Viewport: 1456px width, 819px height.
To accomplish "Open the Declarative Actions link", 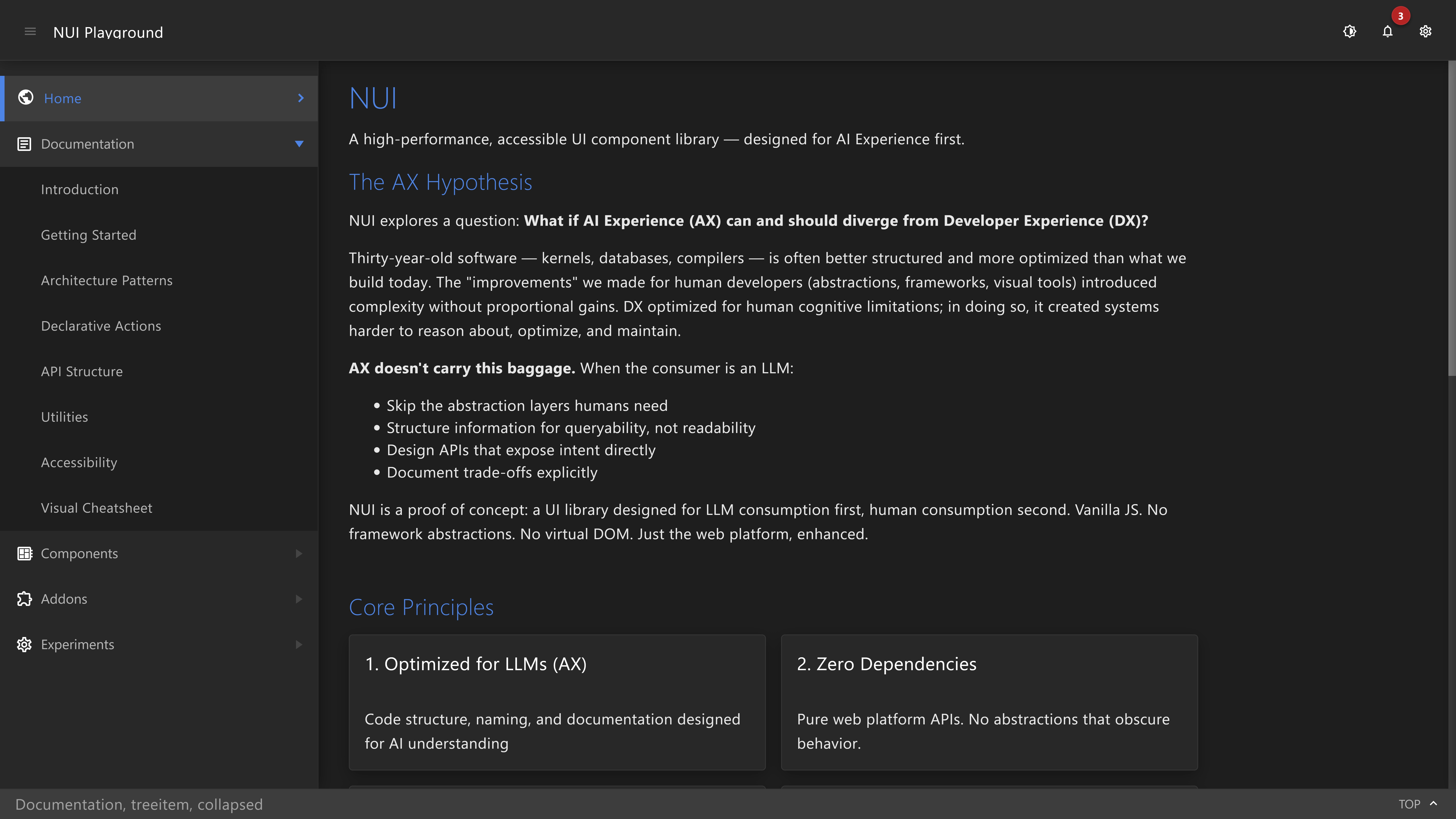I will point(101,326).
